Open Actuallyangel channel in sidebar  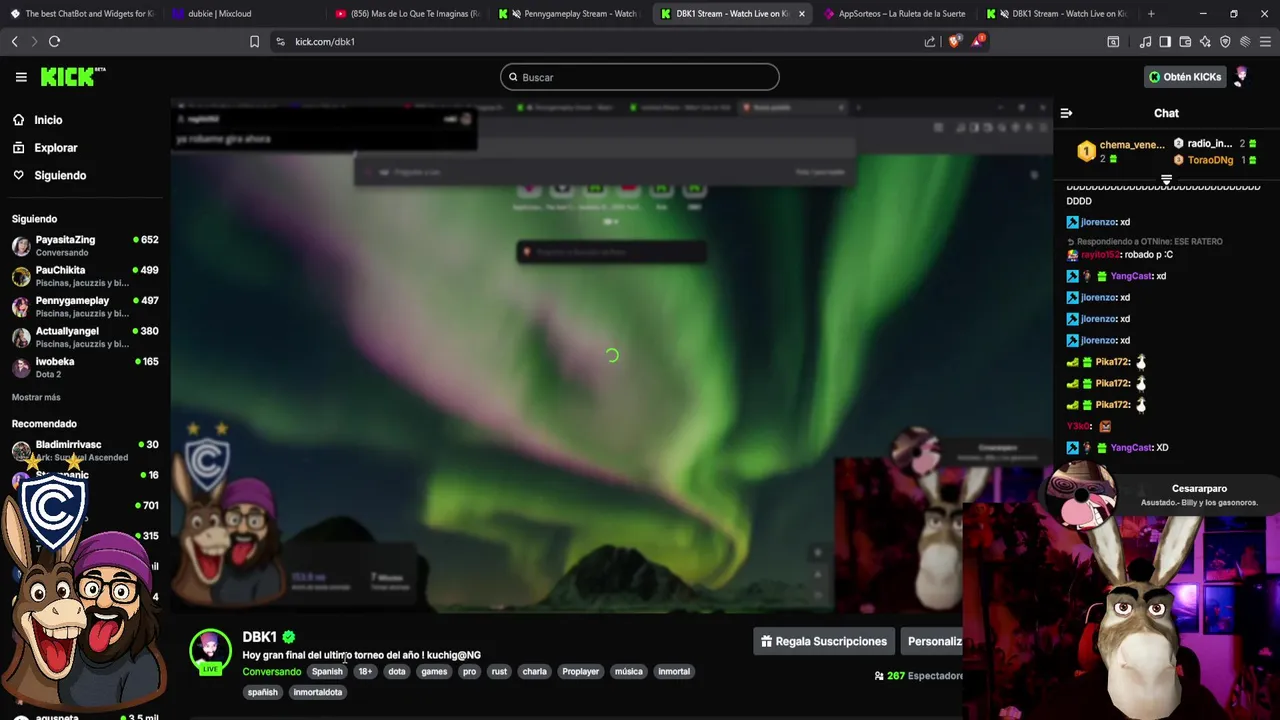[85, 337]
